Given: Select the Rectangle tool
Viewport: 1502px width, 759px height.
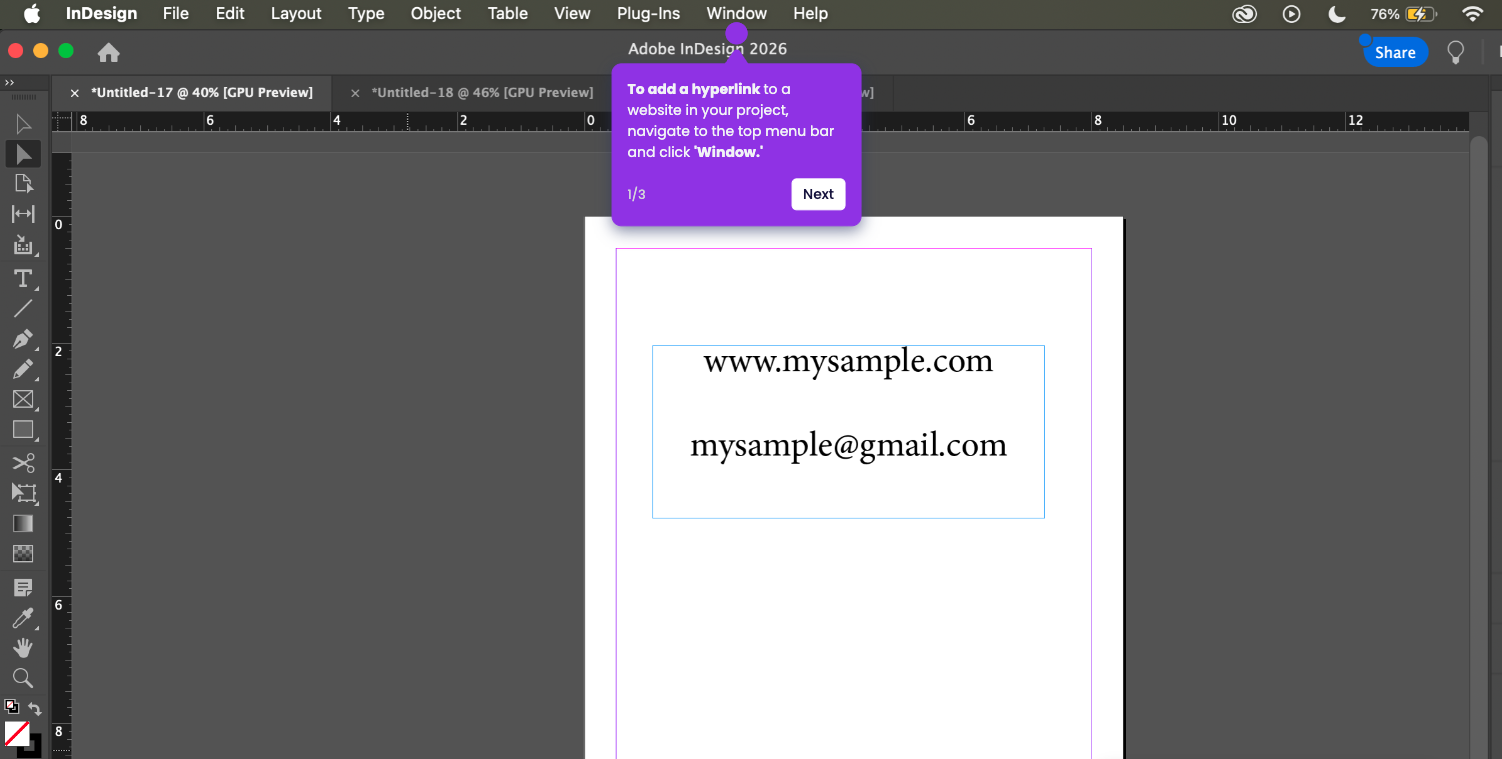Looking at the screenshot, I should [23, 430].
